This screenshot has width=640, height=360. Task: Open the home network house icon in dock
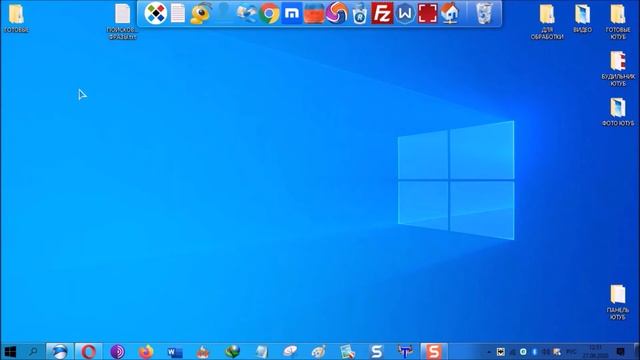tap(450, 13)
